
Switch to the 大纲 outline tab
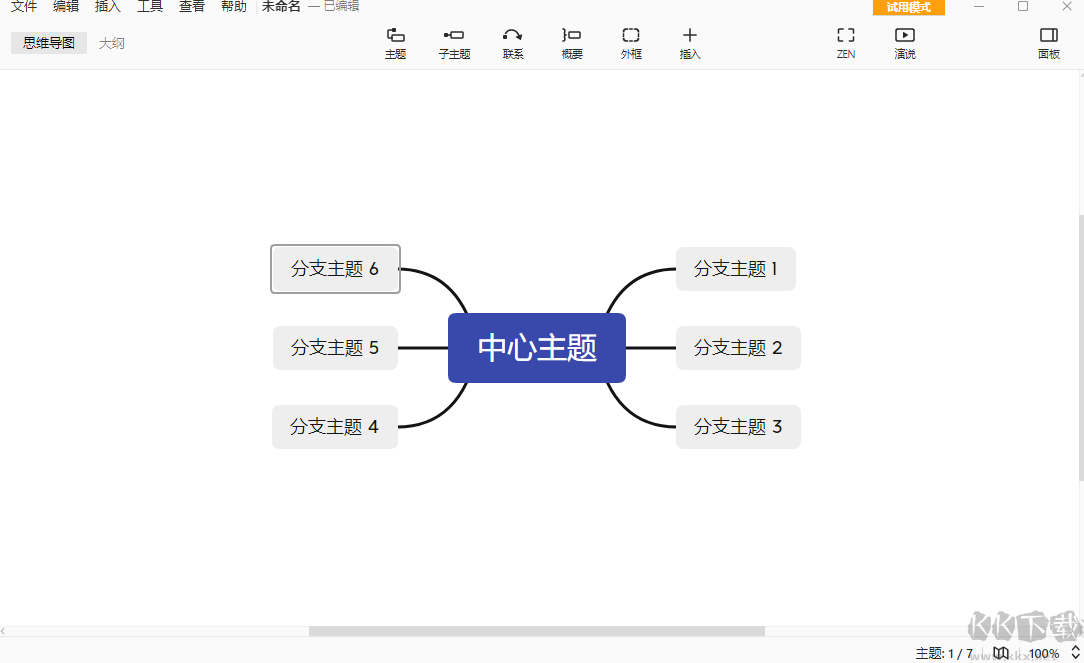coord(111,42)
